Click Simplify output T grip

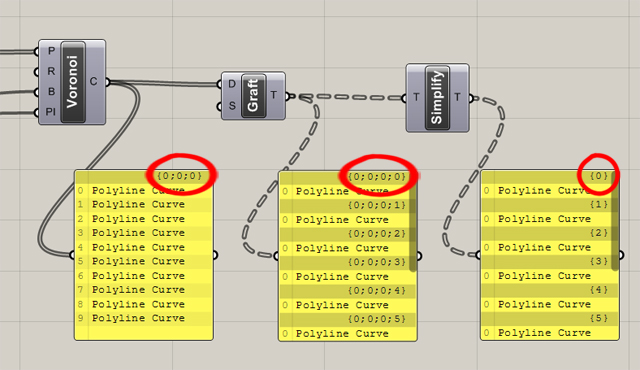(471, 98)
